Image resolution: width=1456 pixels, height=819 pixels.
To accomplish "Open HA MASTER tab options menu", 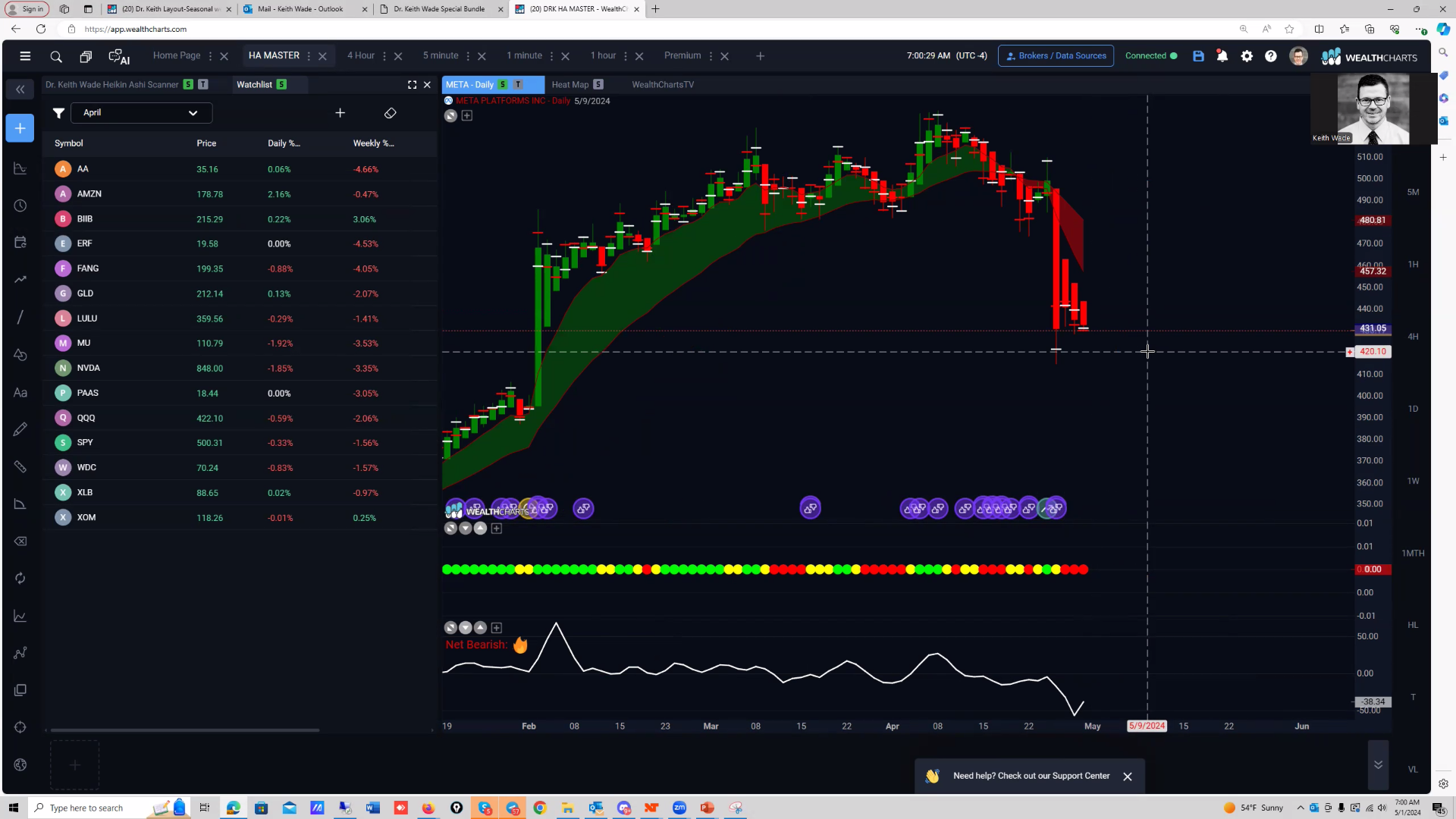I will pos(309,56).
